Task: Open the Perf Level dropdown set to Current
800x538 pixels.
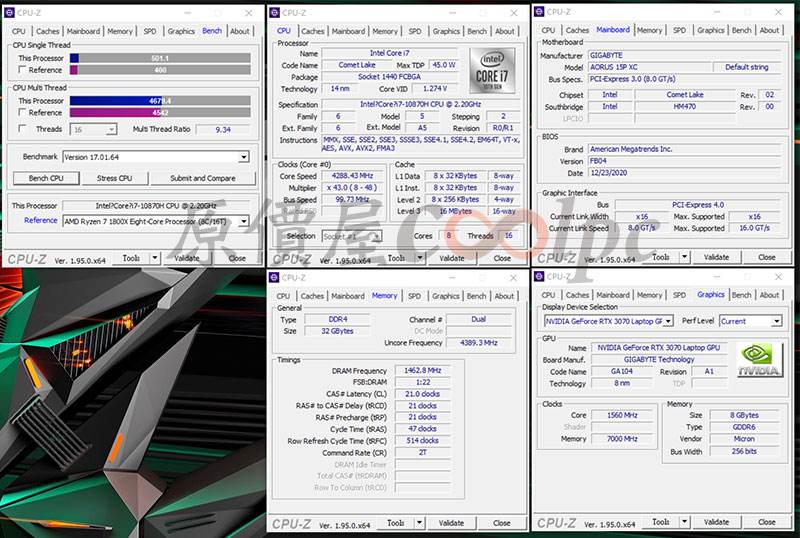Action: (x=777, y=321)
